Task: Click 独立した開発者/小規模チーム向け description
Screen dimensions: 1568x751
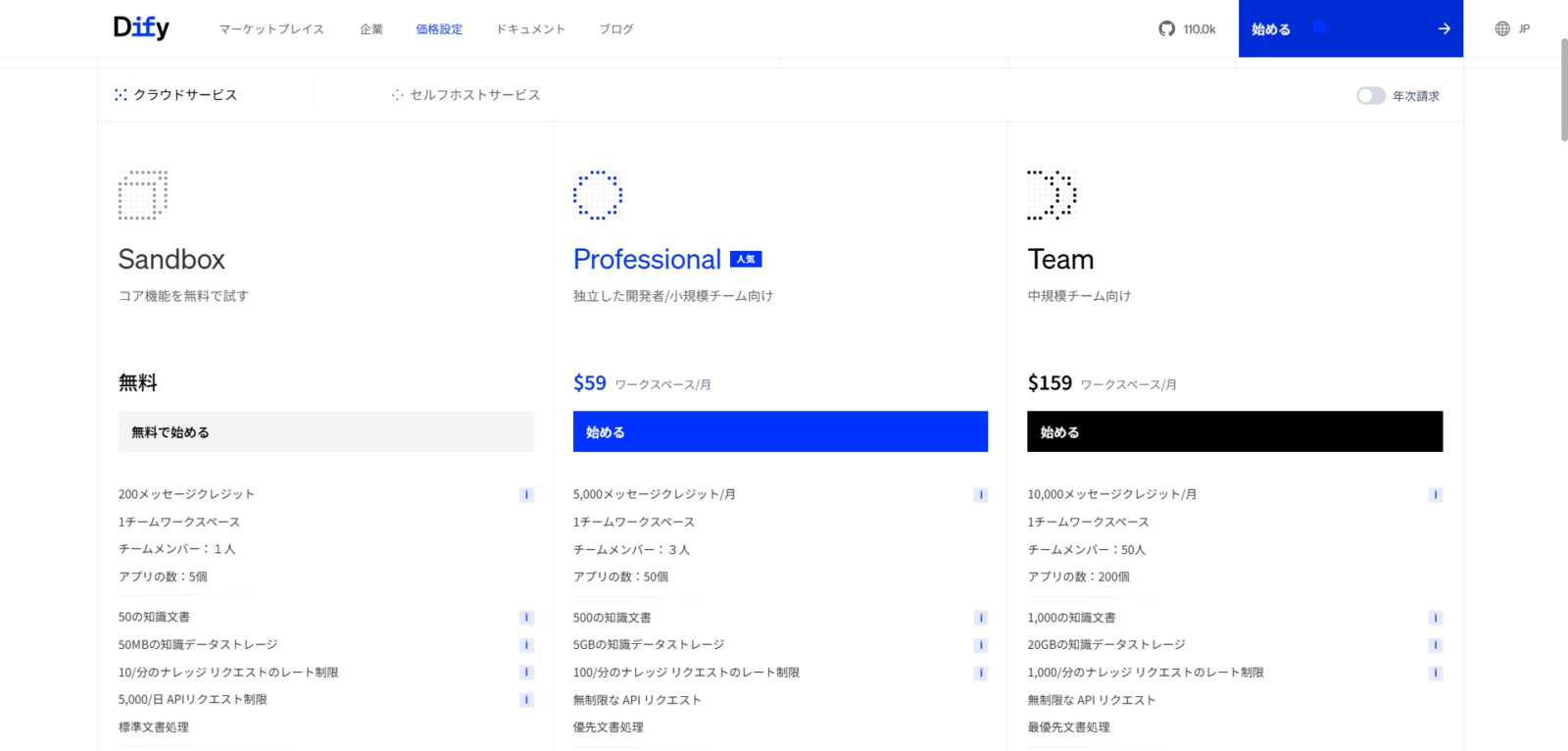Action: tap(673, 296)
